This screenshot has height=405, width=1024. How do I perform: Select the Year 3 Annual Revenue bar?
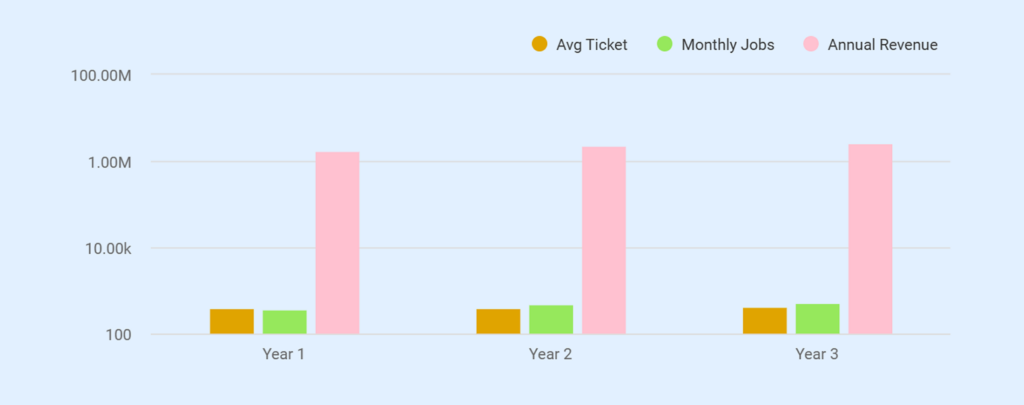click(870, 239)
